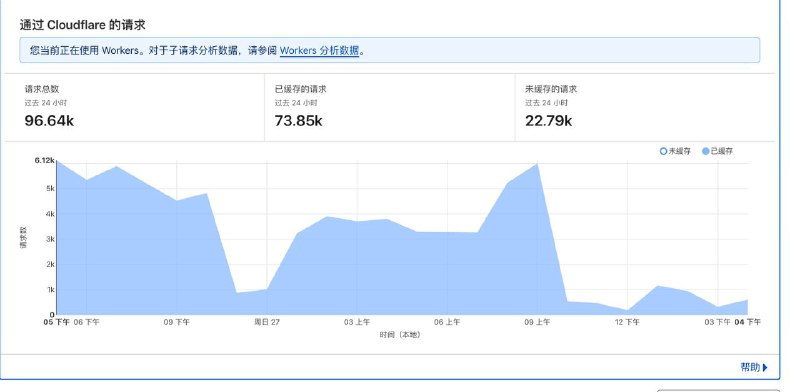Image resolution: width=800 pixels, height=392 pixels.
Task: Click the 通过 Cloudflare 的请求 title
Action: pos(83,24)
